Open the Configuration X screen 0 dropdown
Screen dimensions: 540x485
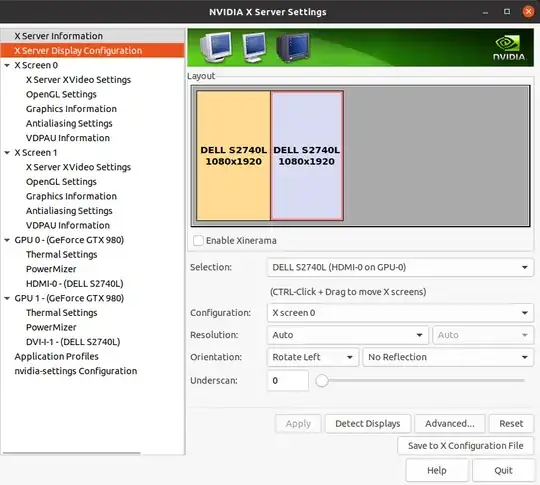pos(400,313)
